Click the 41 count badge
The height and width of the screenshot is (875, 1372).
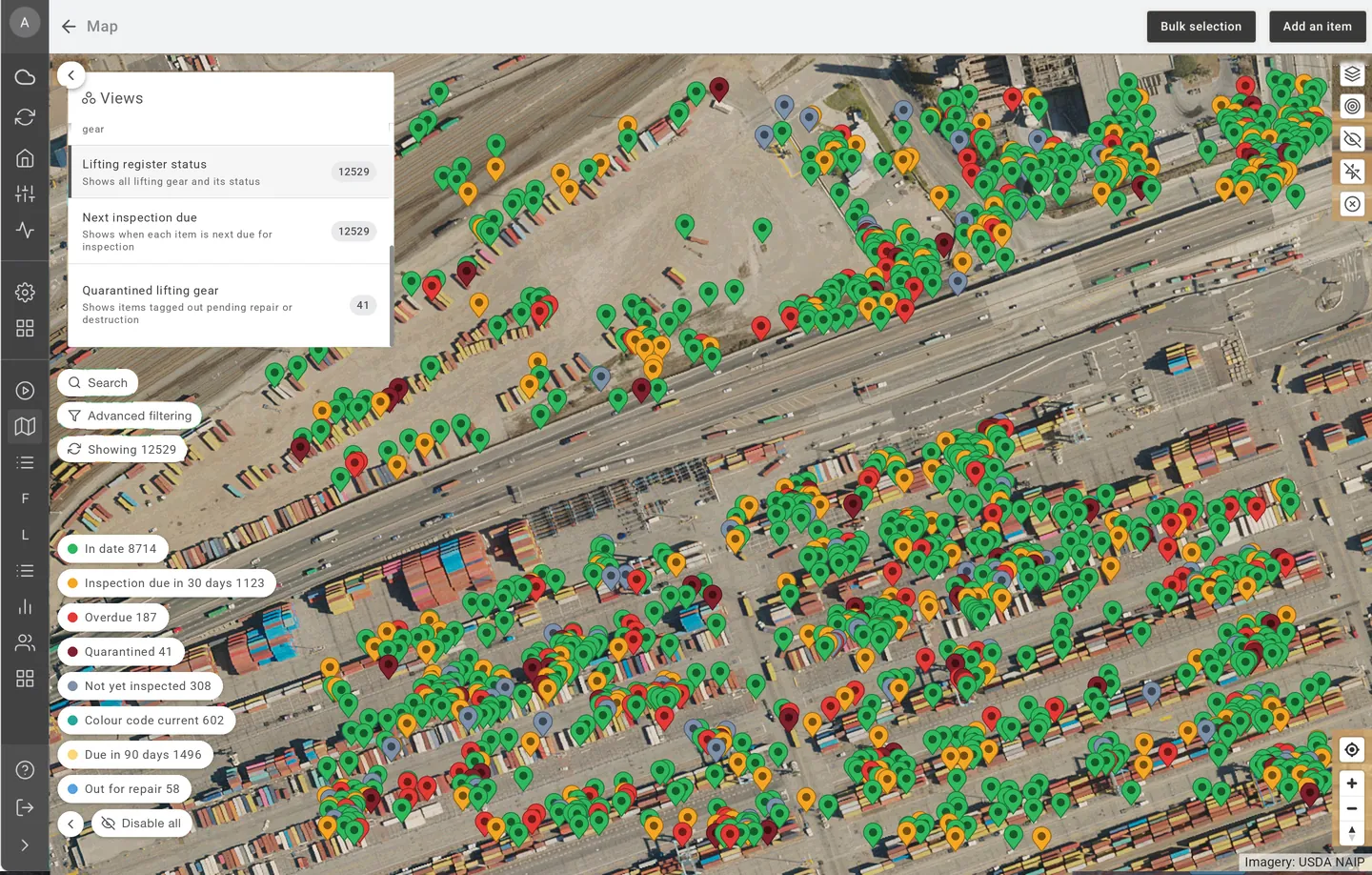pyautogui.click(x=363, y=306)
